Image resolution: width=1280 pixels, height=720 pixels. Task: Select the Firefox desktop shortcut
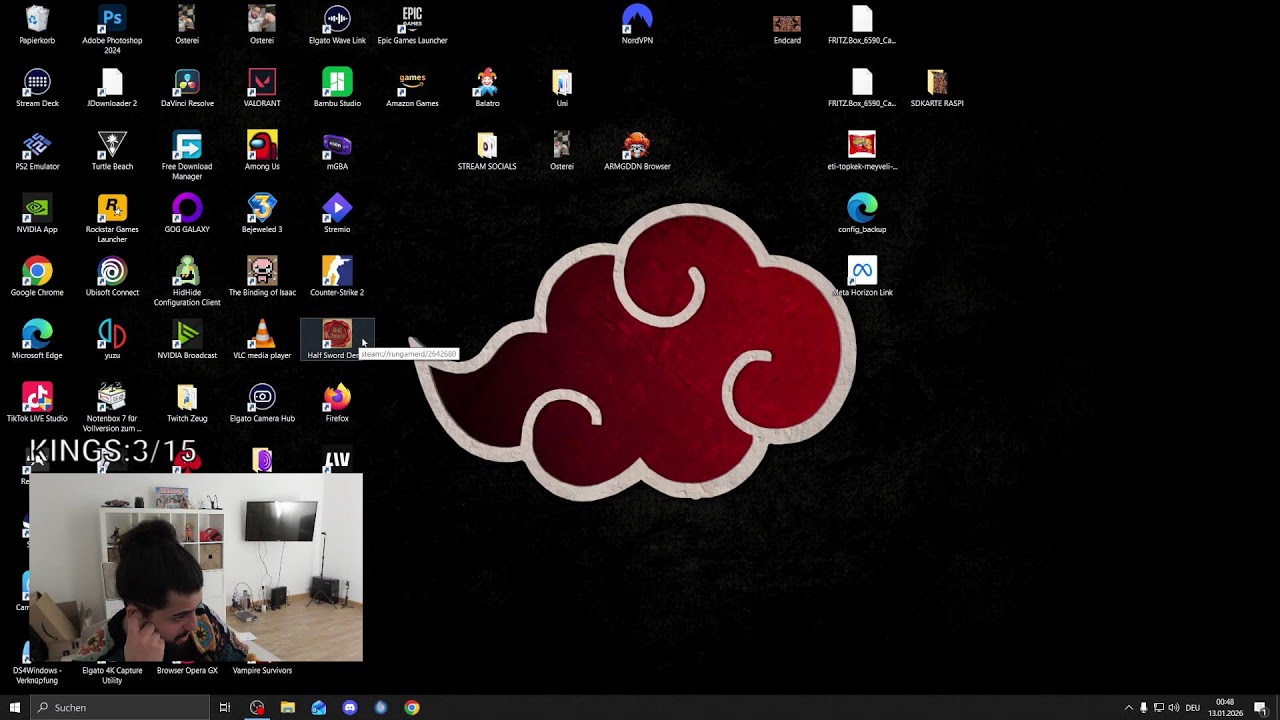(337, 404)
